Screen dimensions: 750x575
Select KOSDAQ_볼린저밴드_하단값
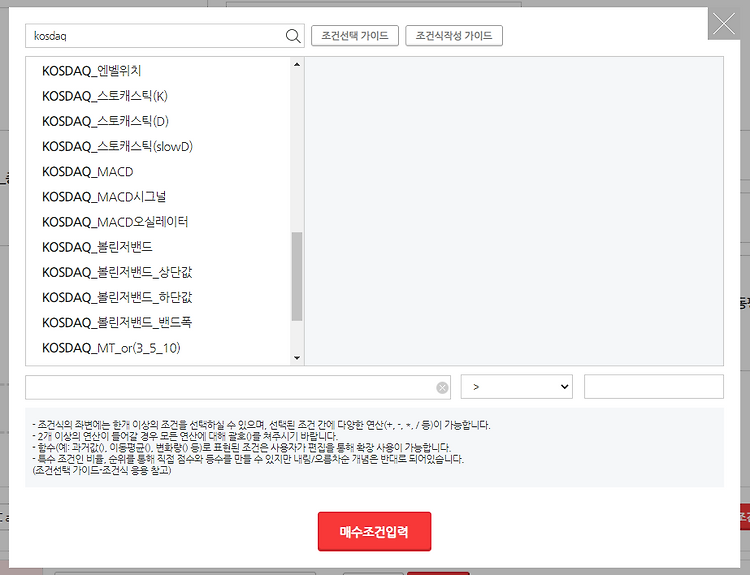[x=117, y=298]
